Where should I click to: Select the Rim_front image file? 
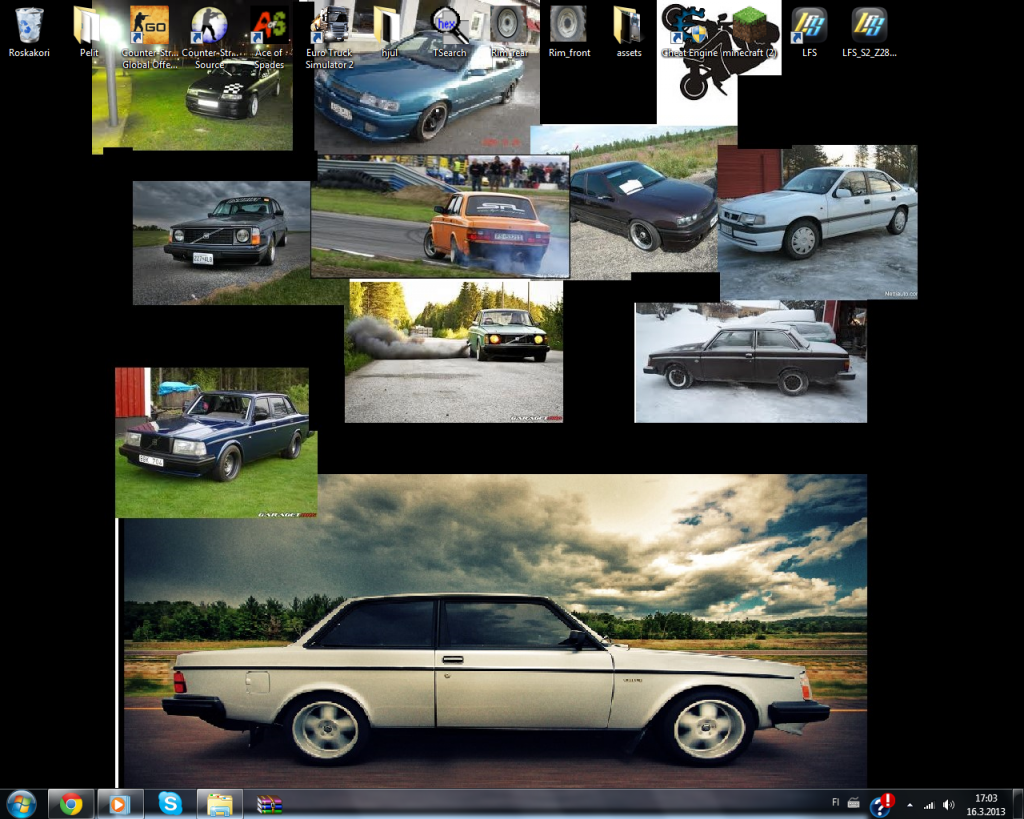click(x=569, y=32)
